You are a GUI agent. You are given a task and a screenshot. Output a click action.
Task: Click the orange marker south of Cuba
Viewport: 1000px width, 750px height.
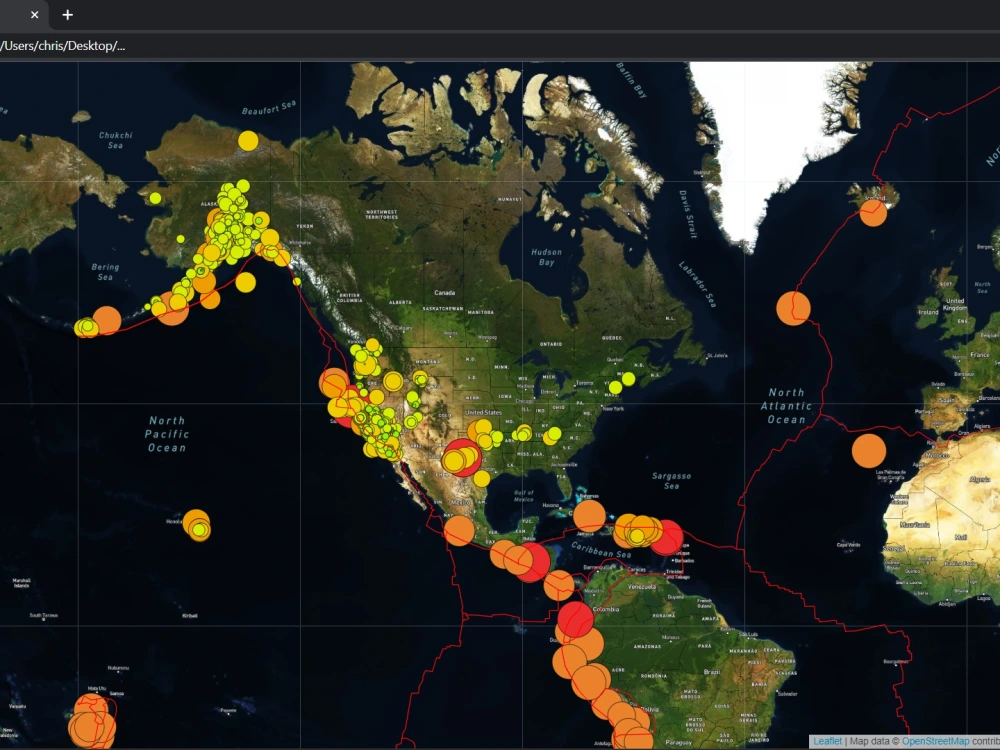click(589, 516)
